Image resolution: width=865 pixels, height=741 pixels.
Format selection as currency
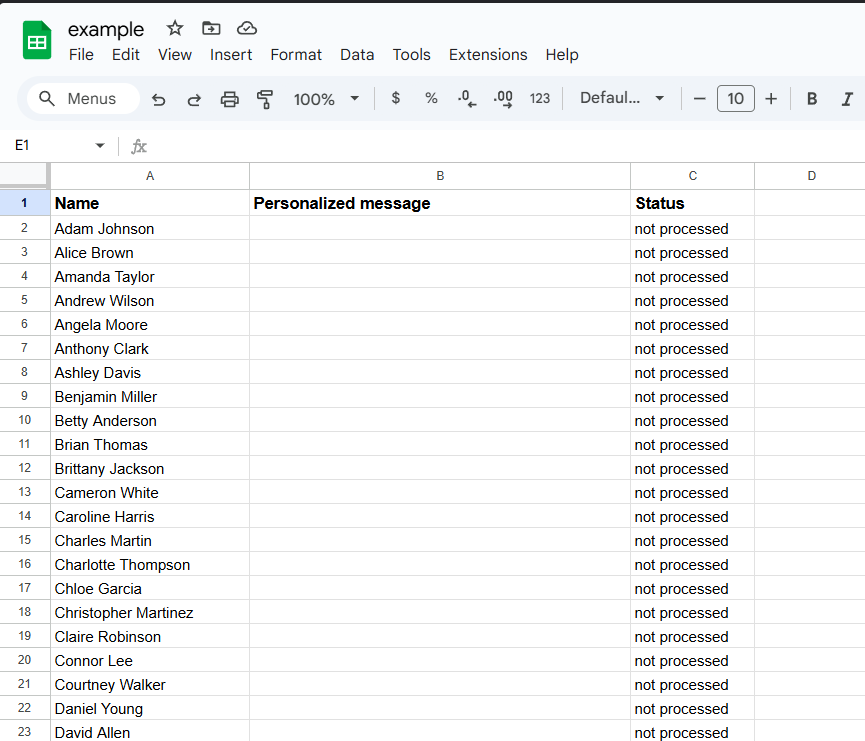point(396,98)
